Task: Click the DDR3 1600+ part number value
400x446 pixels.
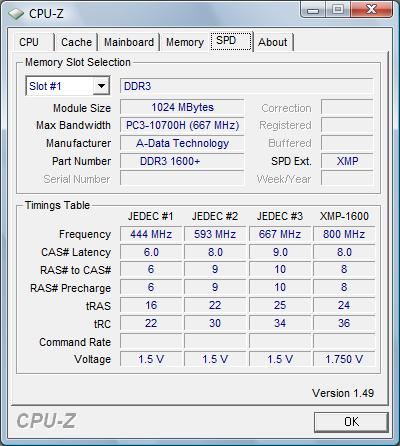Action: [182, 161]
